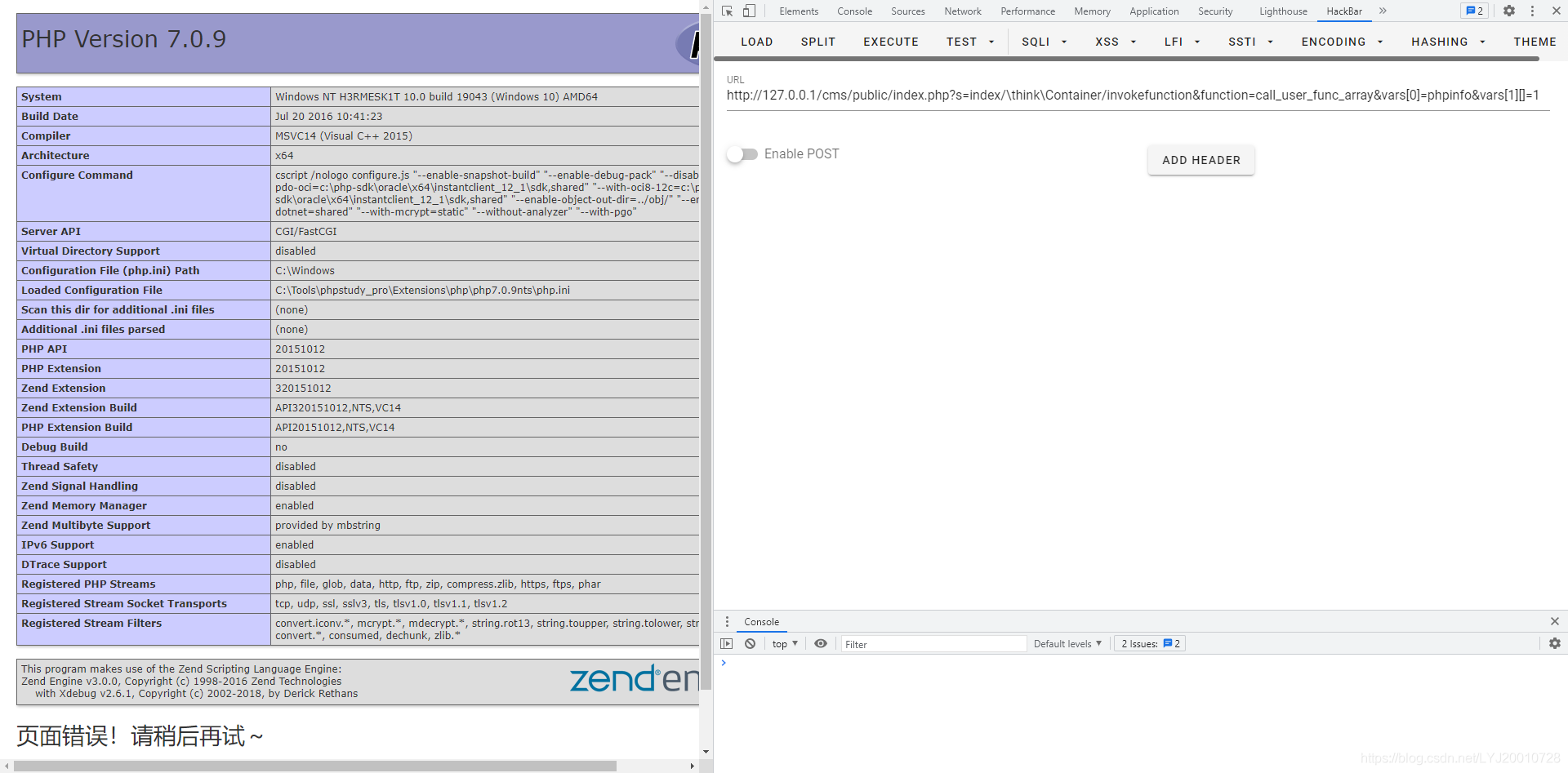Open the Default levels dropdown
The image size is (1568, 773).
(x=1067, y=644)
